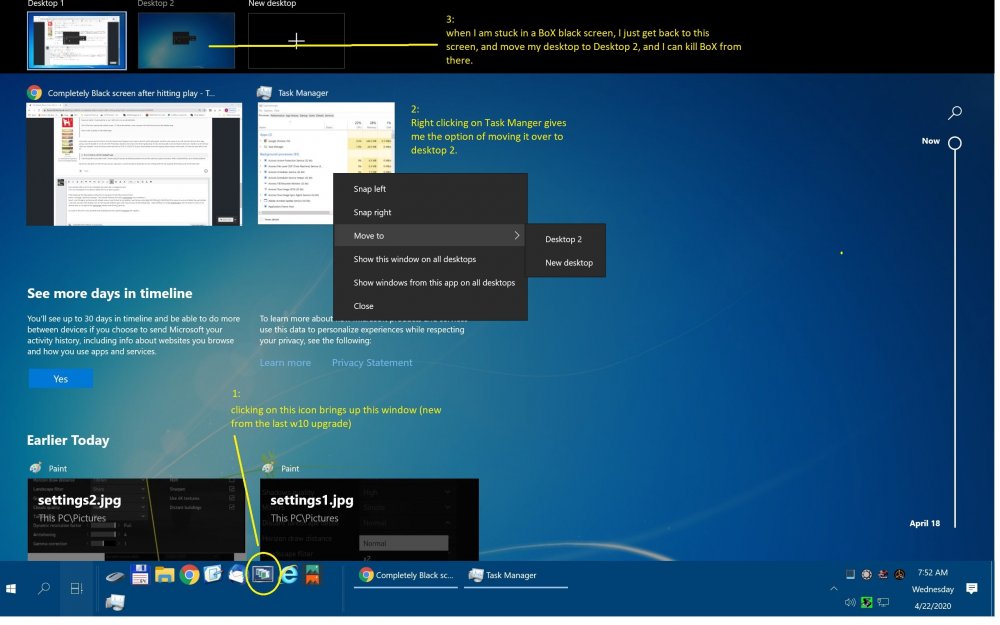Viewport: 1000px width, 625px height.
Task: Add a New desktop with plus tile
Action: 297,41
